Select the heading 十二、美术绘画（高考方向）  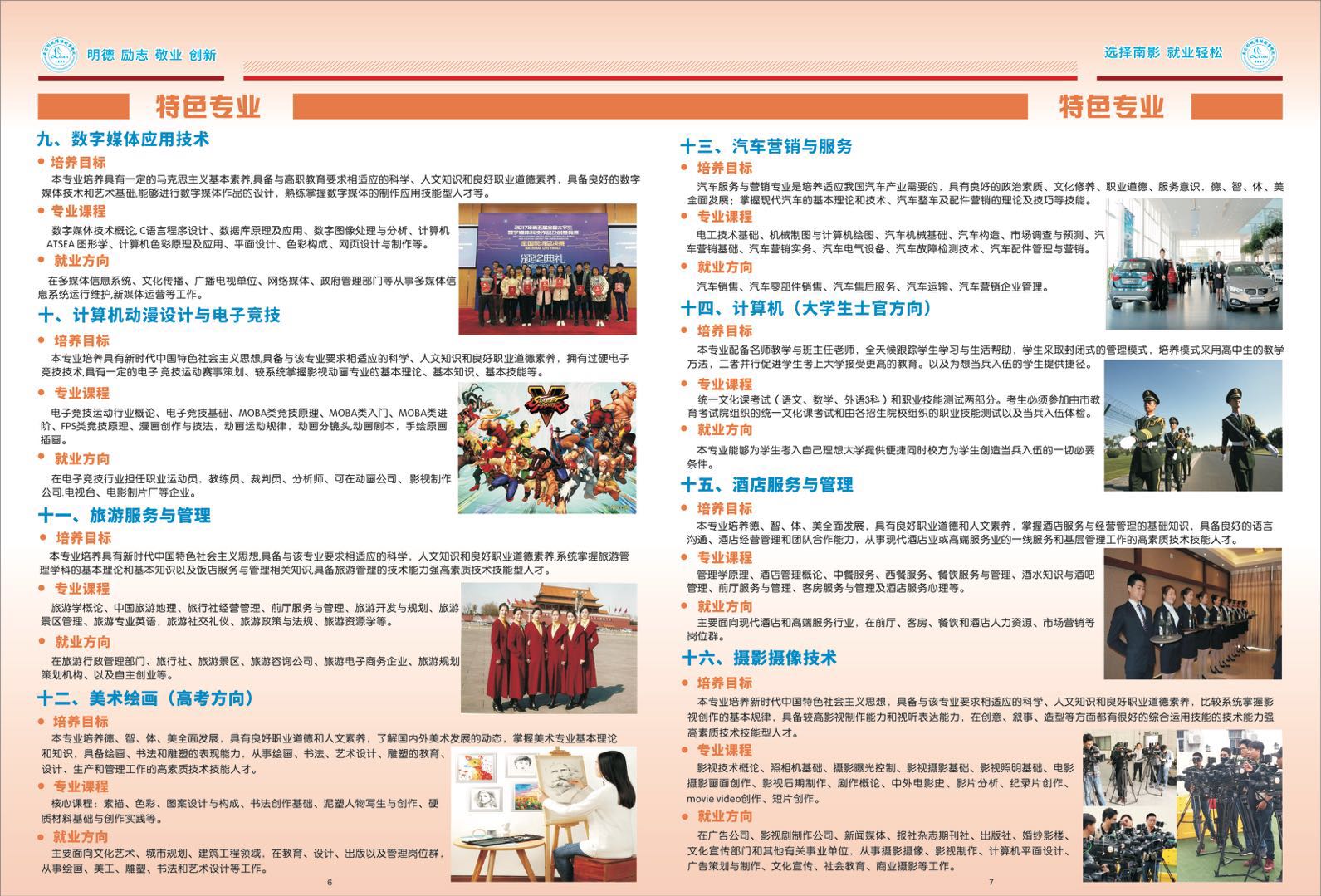(145, 698)
